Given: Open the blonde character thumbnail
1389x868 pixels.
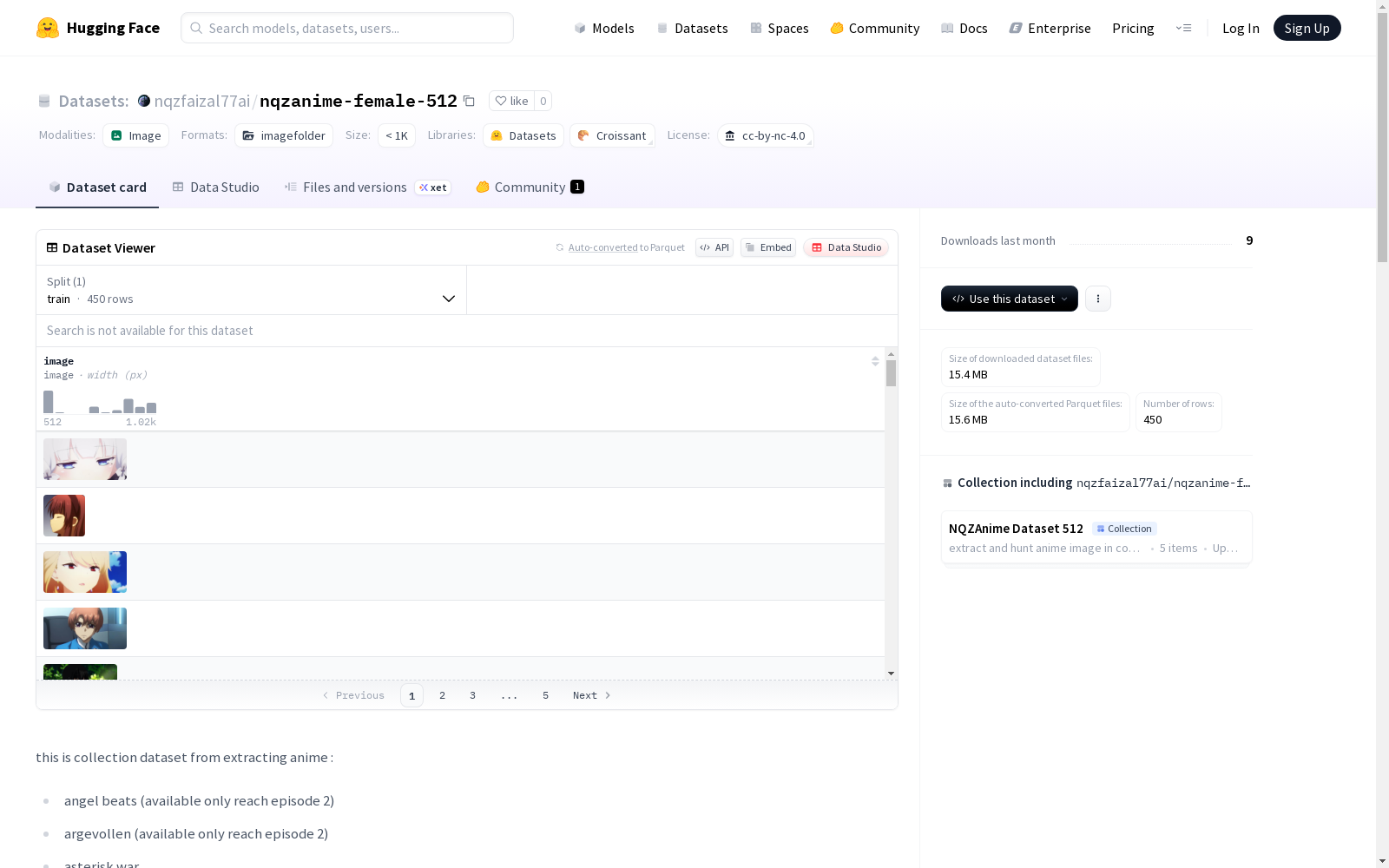Looking at the screenshot, I should point(85,572).
